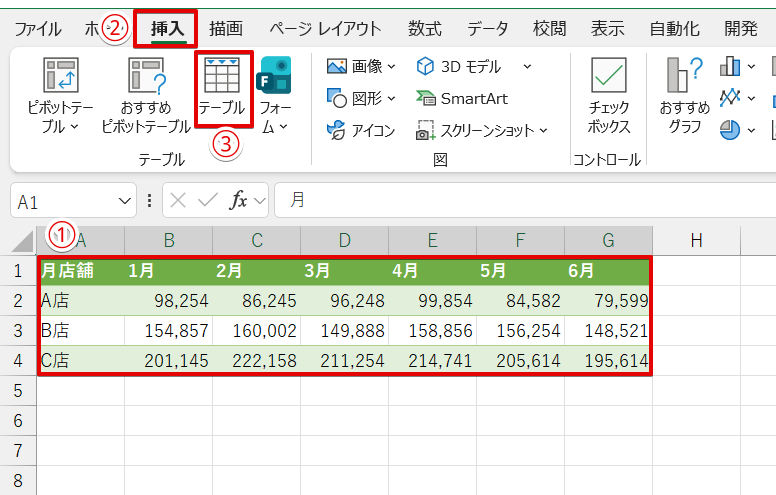
Task: Select column H header
Action: point(696,241)
